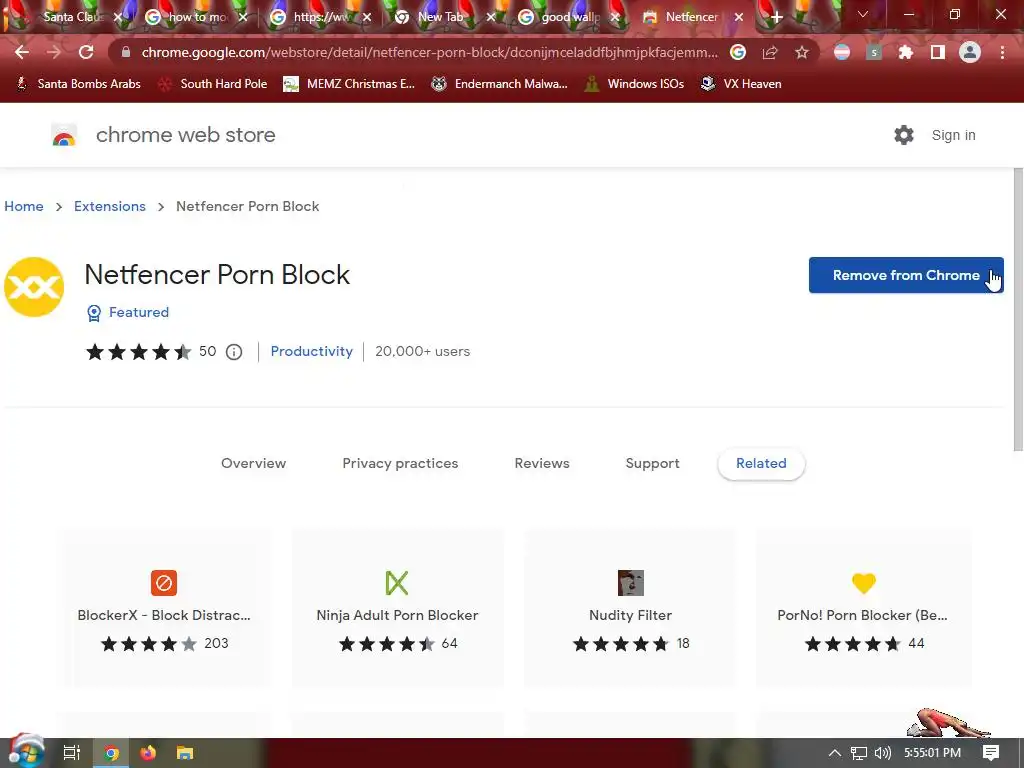The image size is (1024, 768).
Task: Click the Sign in link
Action: click(x=953, y=135)
